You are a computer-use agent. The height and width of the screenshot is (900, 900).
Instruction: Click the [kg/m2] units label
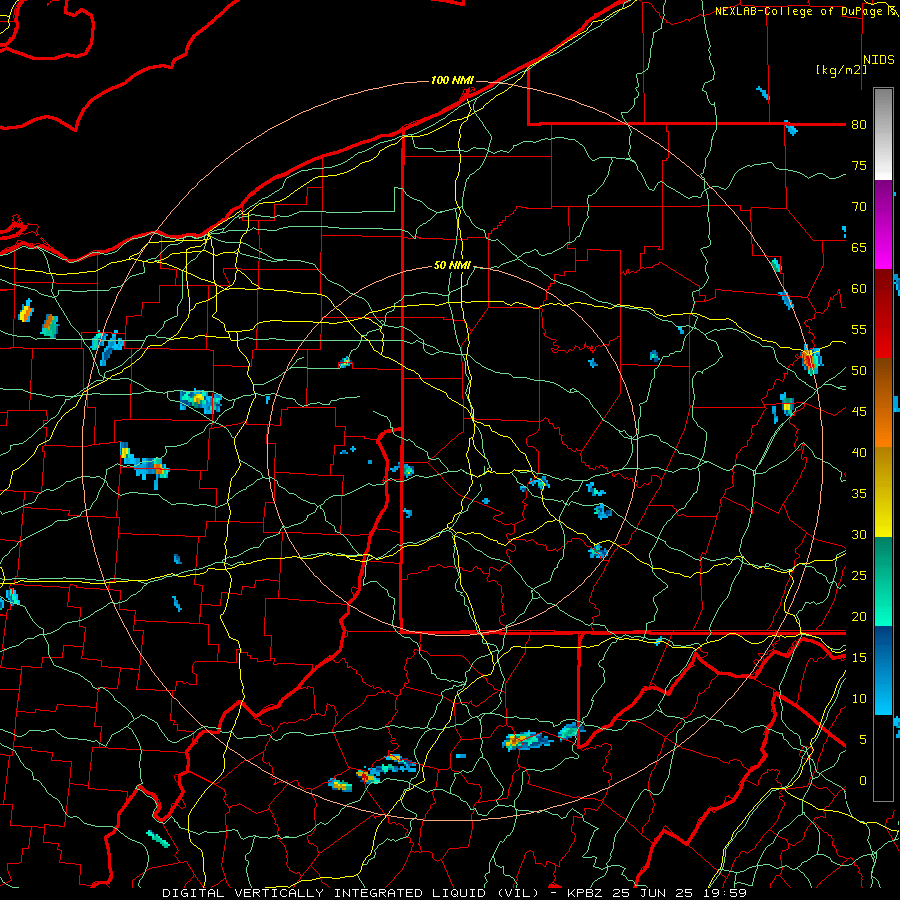[841, 70]
